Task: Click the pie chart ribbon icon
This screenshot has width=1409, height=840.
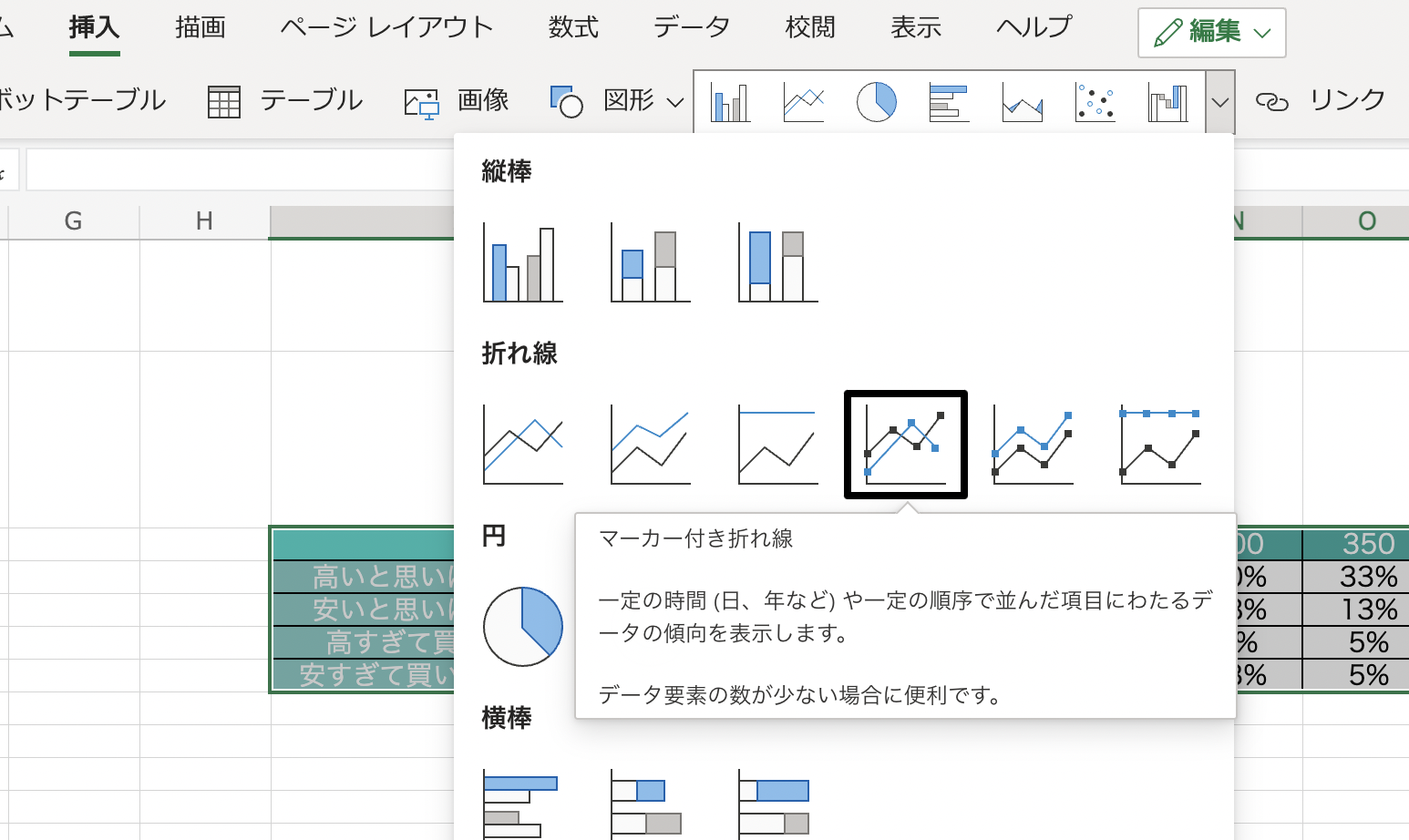Action: tap(876, 102)
